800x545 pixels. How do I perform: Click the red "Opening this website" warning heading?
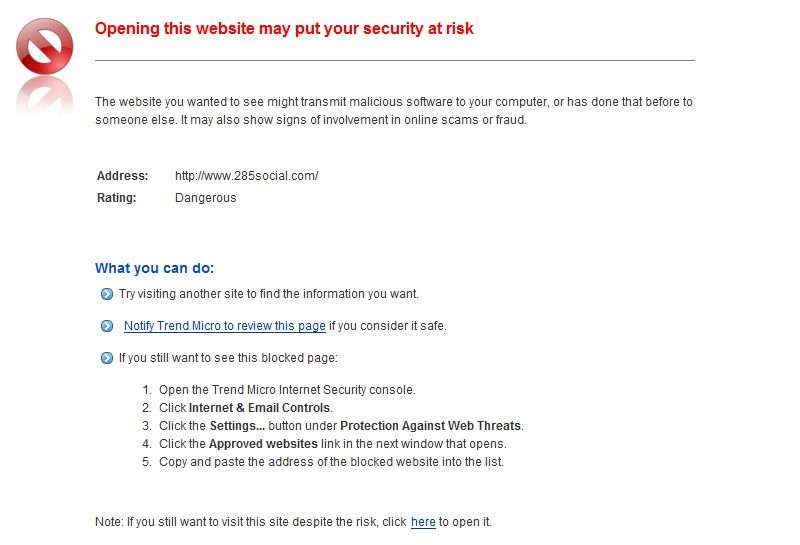pyautogui.click(x=284, y=29)
